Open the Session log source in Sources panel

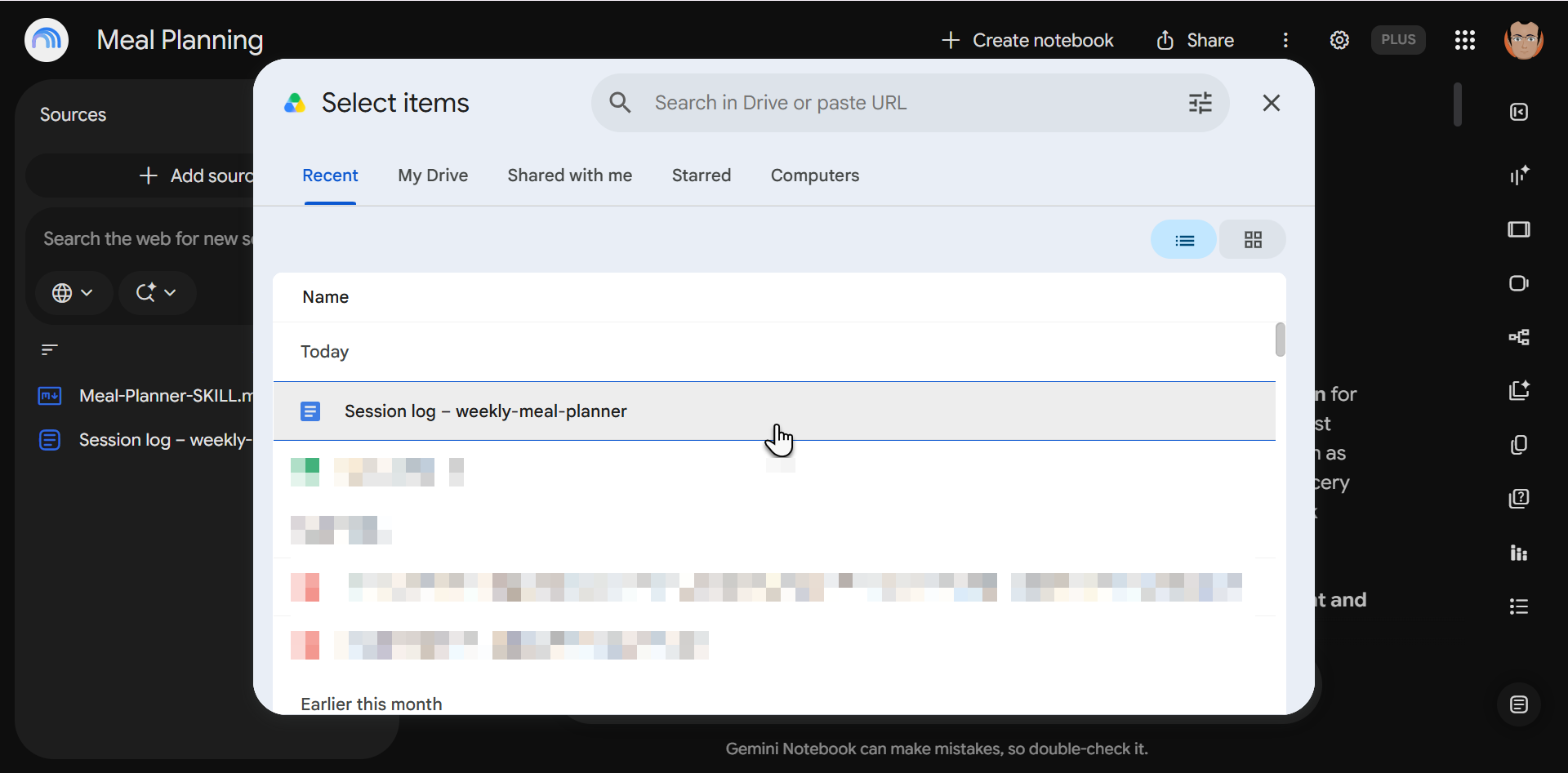[147, 440]
